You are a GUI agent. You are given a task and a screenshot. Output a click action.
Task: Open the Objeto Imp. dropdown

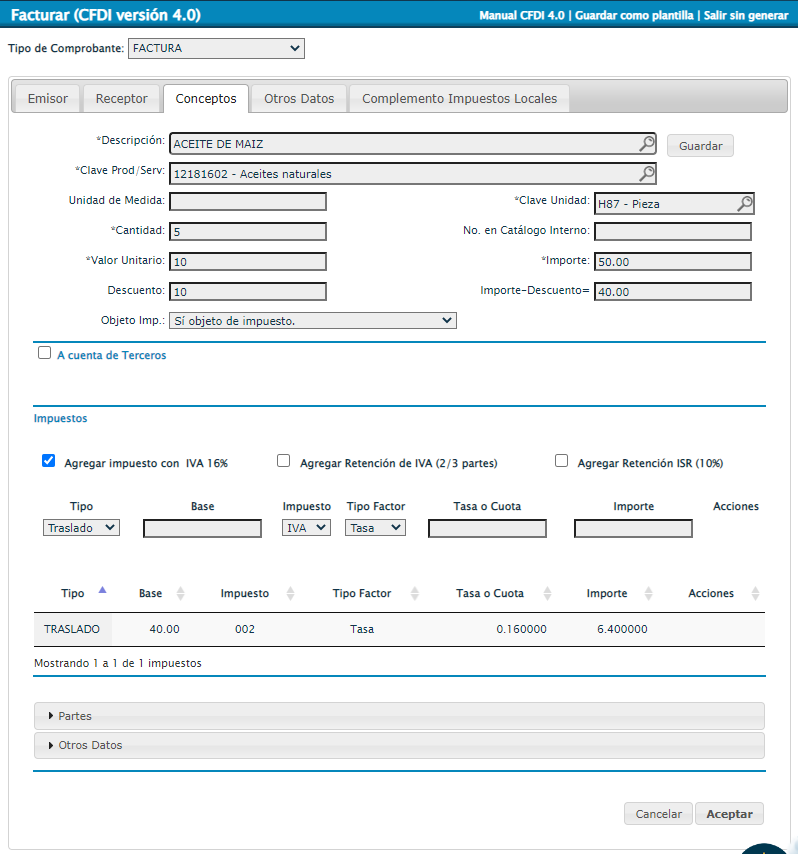[313, 321]
